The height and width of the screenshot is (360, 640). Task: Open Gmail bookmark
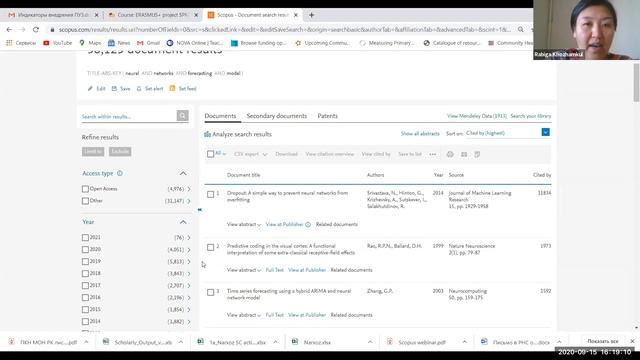149,43
